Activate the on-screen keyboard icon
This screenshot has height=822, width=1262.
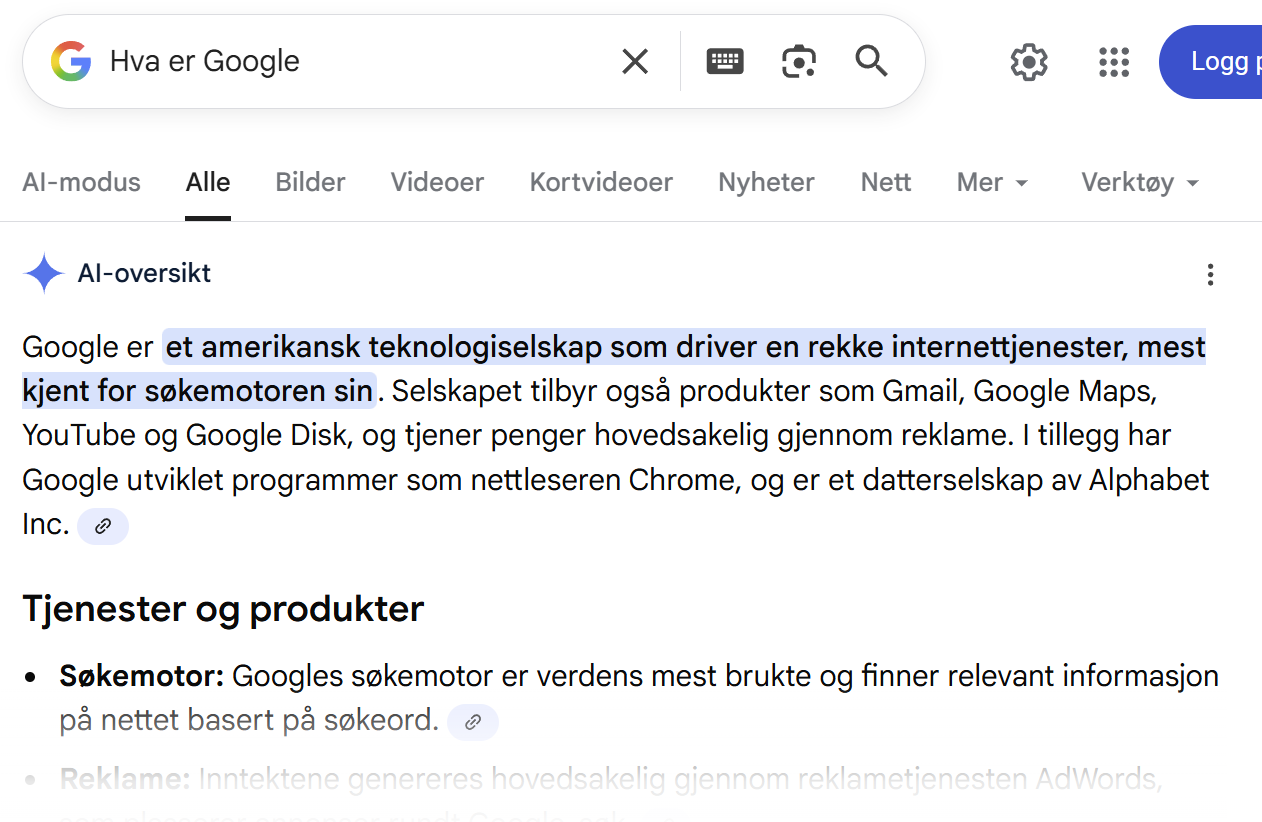[x=724, y=61]
